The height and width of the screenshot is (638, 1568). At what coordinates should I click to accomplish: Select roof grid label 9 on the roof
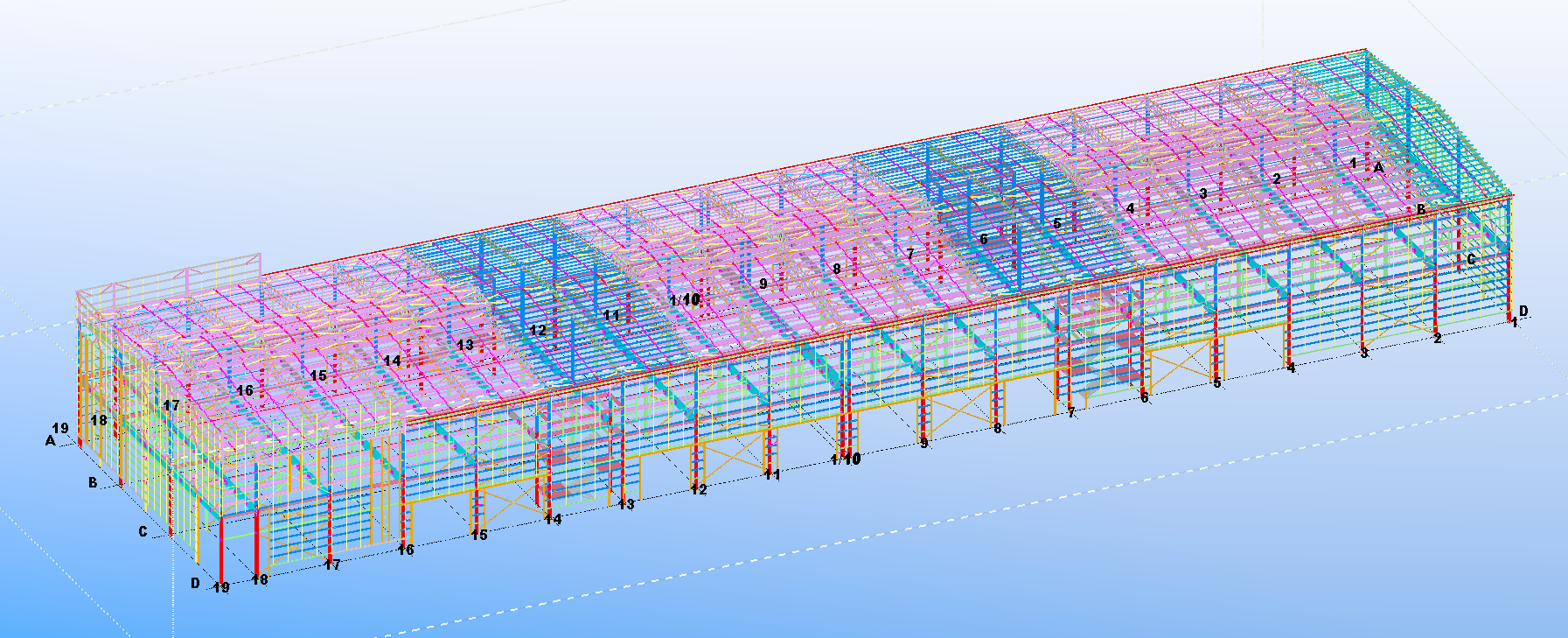click(763, 284)
